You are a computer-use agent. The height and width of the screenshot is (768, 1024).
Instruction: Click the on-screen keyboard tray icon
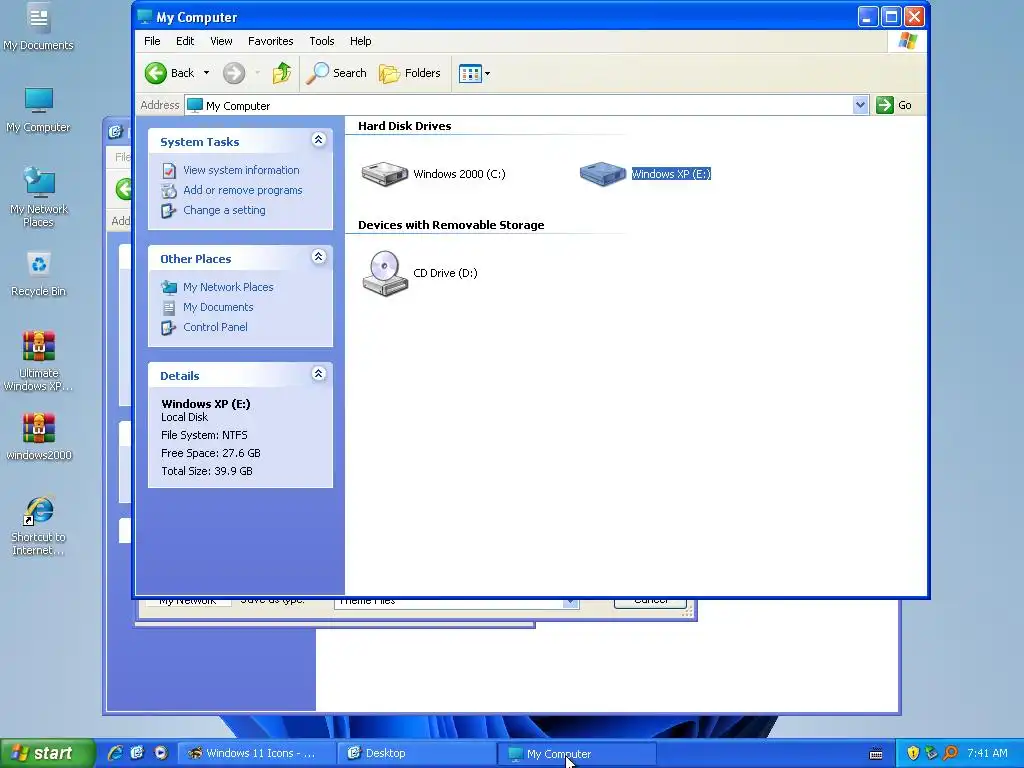(876, 754)
